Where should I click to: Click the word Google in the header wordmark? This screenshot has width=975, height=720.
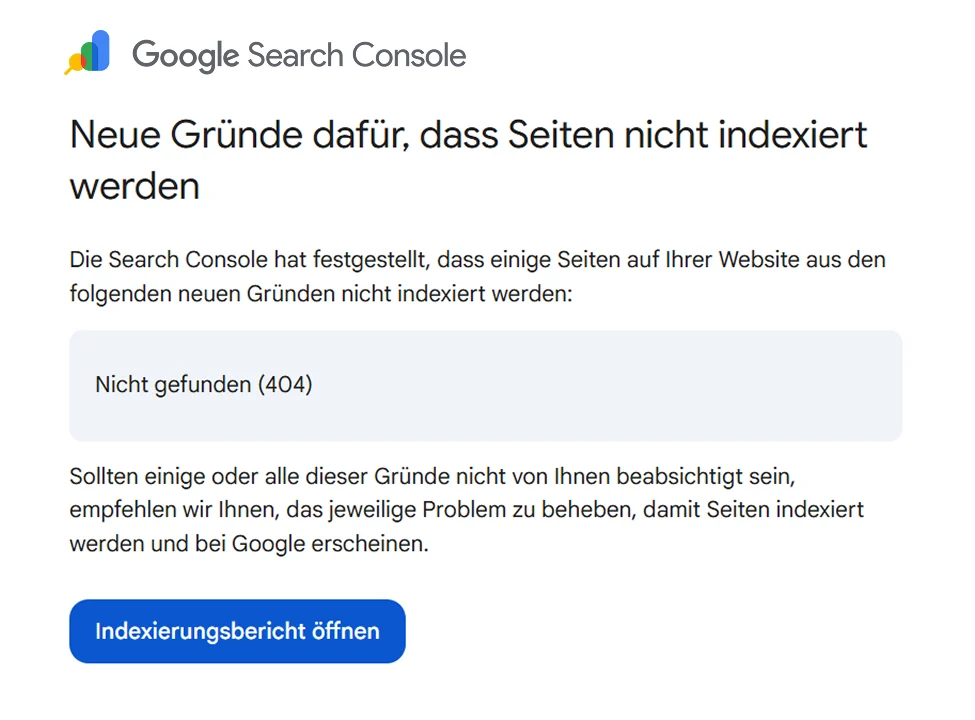pyautogui.click(x=184, y=55)
